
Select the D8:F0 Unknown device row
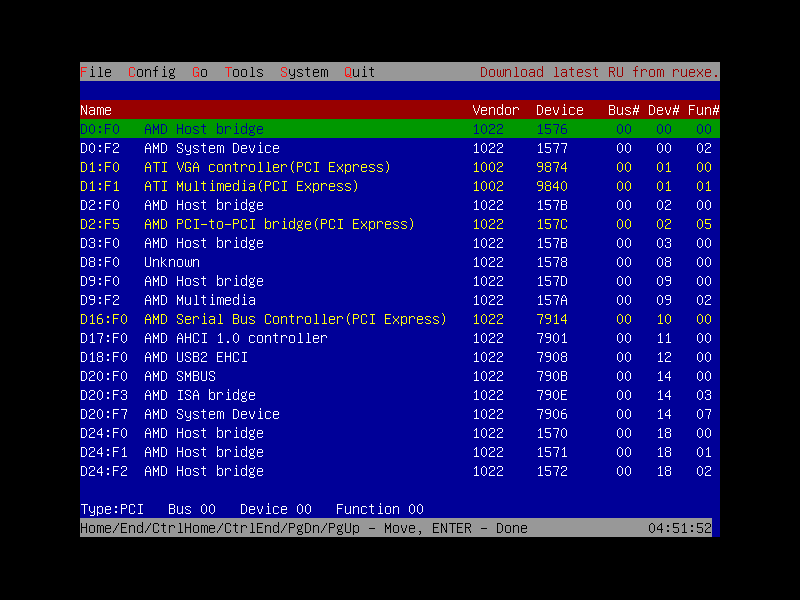point(400,262)
